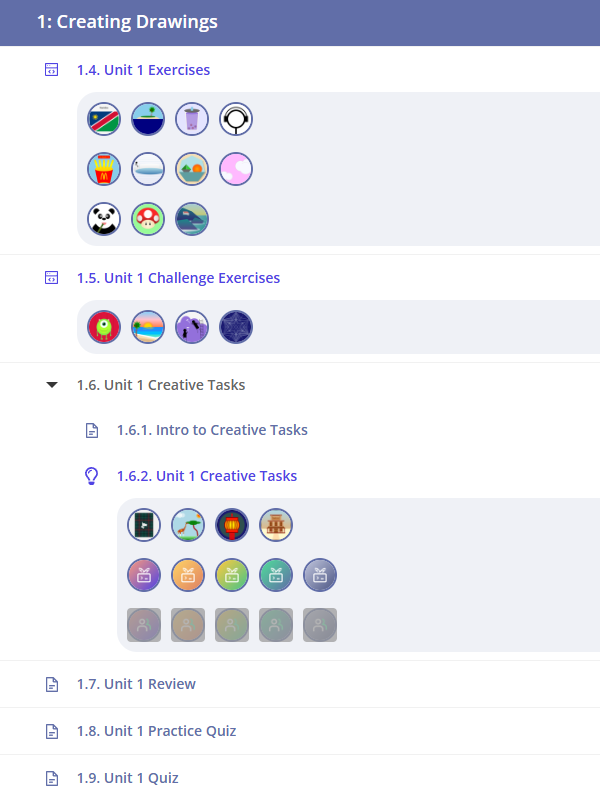Open the bubble tea cup exercise
Image resolution: width=600 pixels, height=799 pixels.
pos(192,120)
